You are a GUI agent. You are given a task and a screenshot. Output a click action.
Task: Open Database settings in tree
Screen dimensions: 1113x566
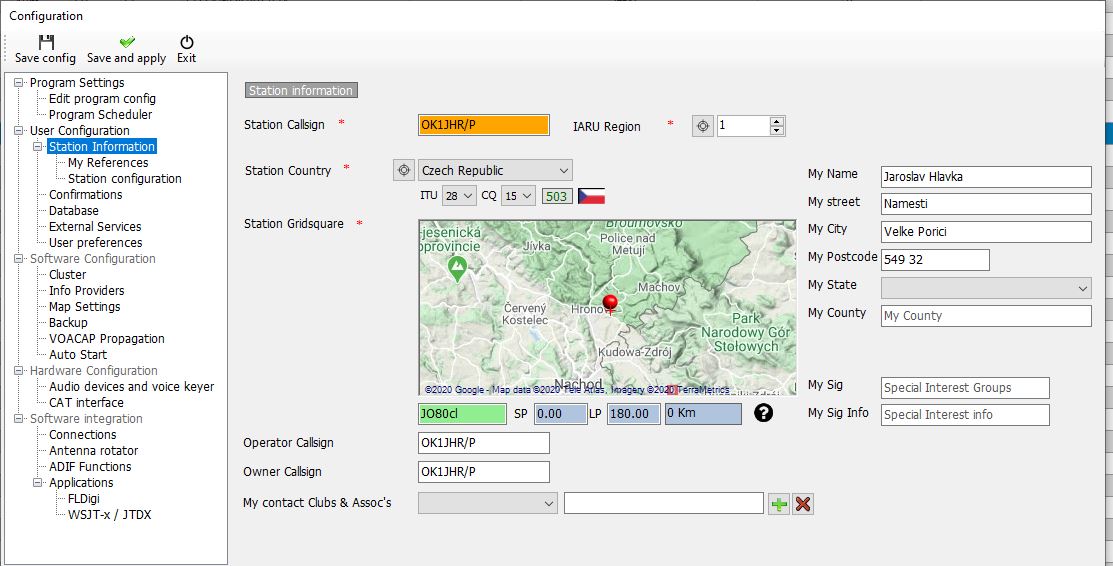[74, 210]
